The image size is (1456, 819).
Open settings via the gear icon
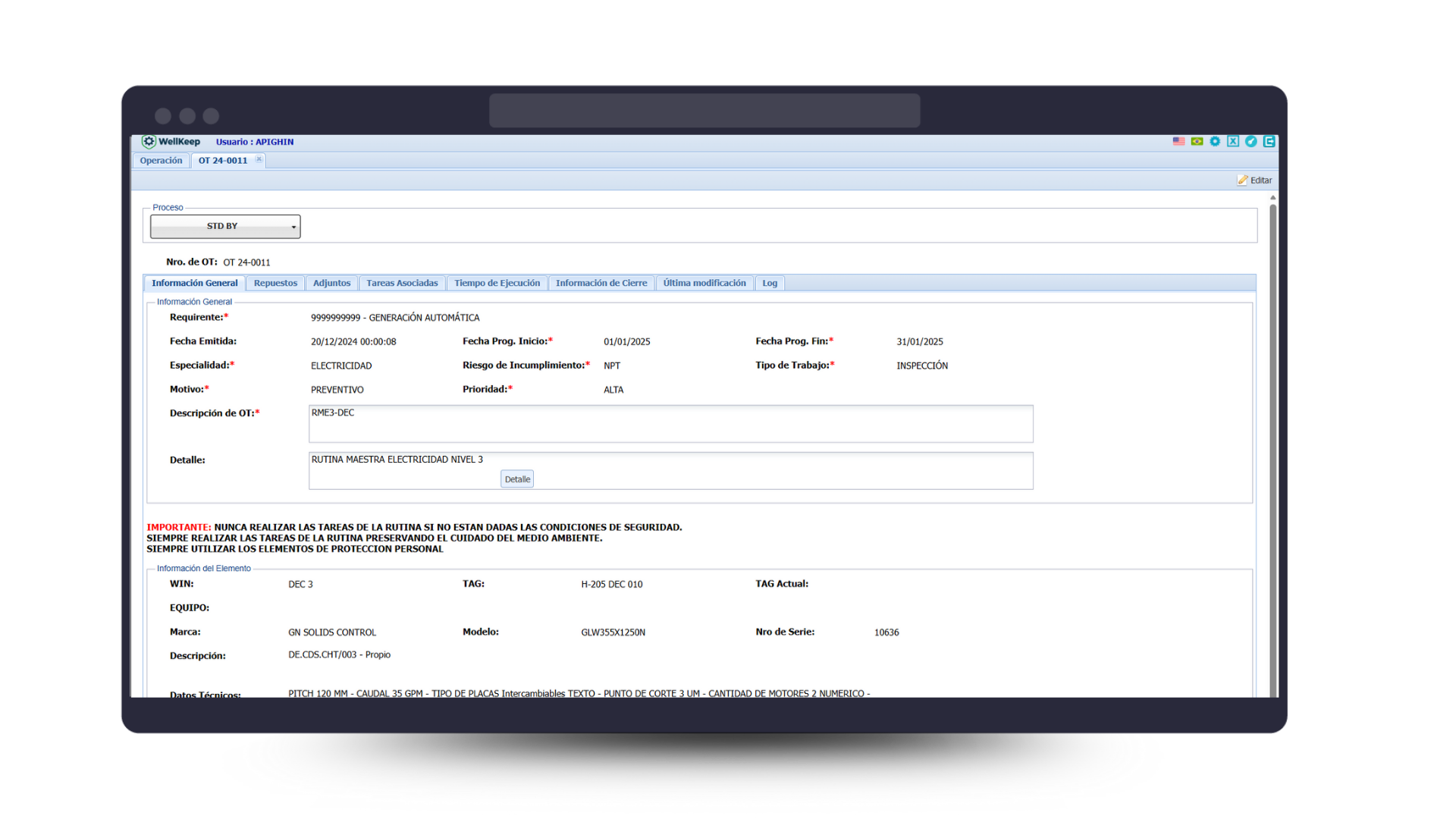pos(1215,142)
